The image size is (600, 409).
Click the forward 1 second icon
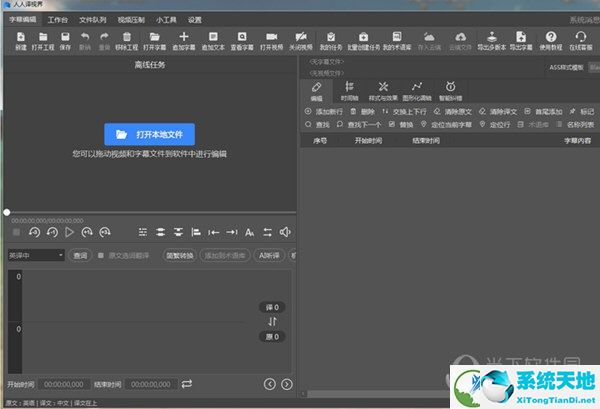87,232
